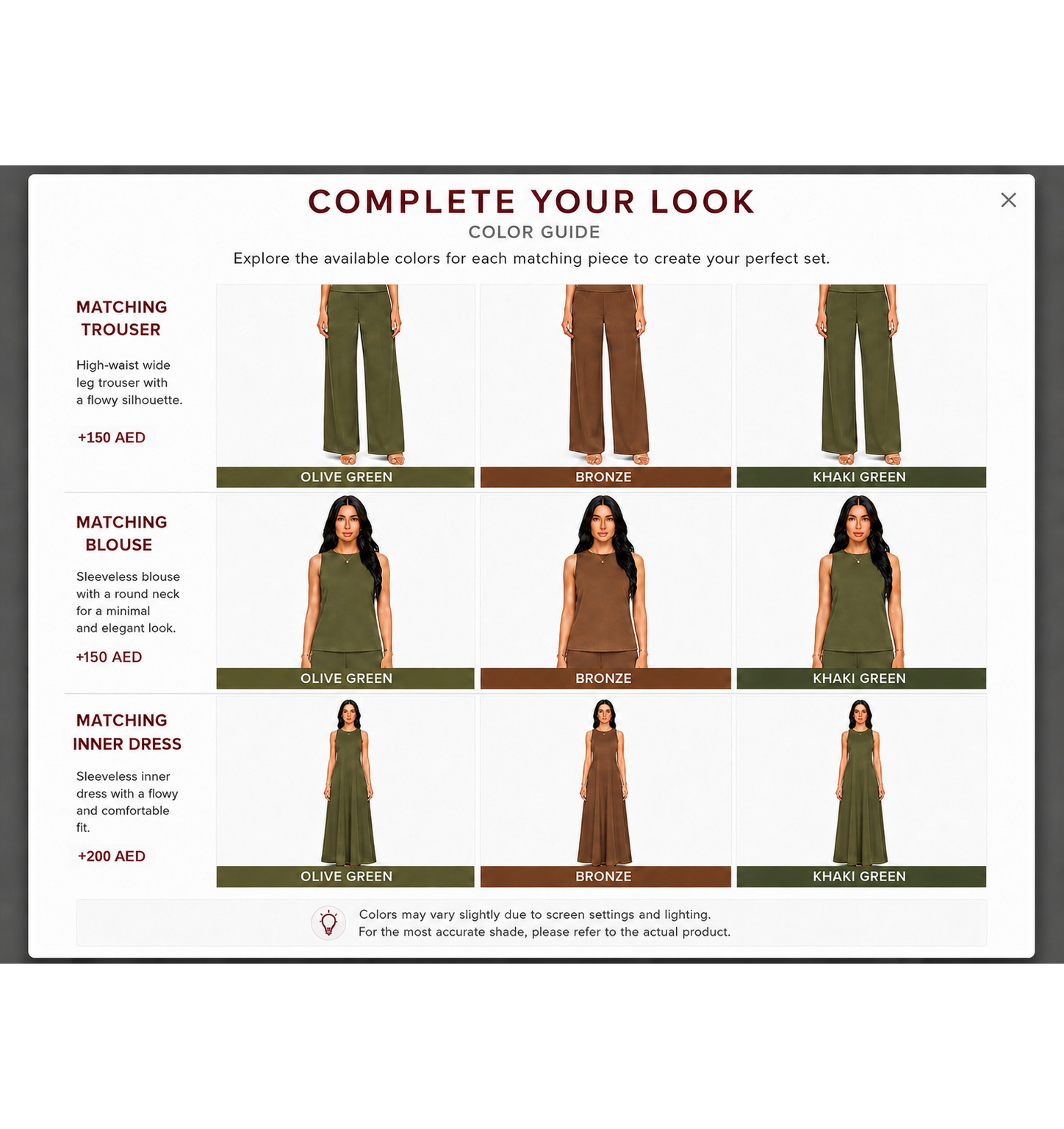Click the inner dress price +200 AED
Viewport: 1064px width, 1129px height.
tap(112, 856)
